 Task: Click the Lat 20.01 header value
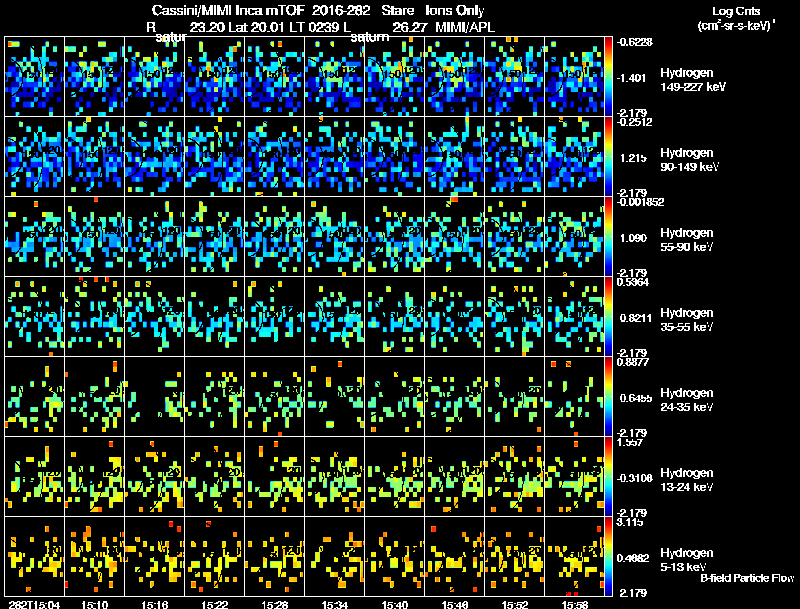tap(258, 27)
